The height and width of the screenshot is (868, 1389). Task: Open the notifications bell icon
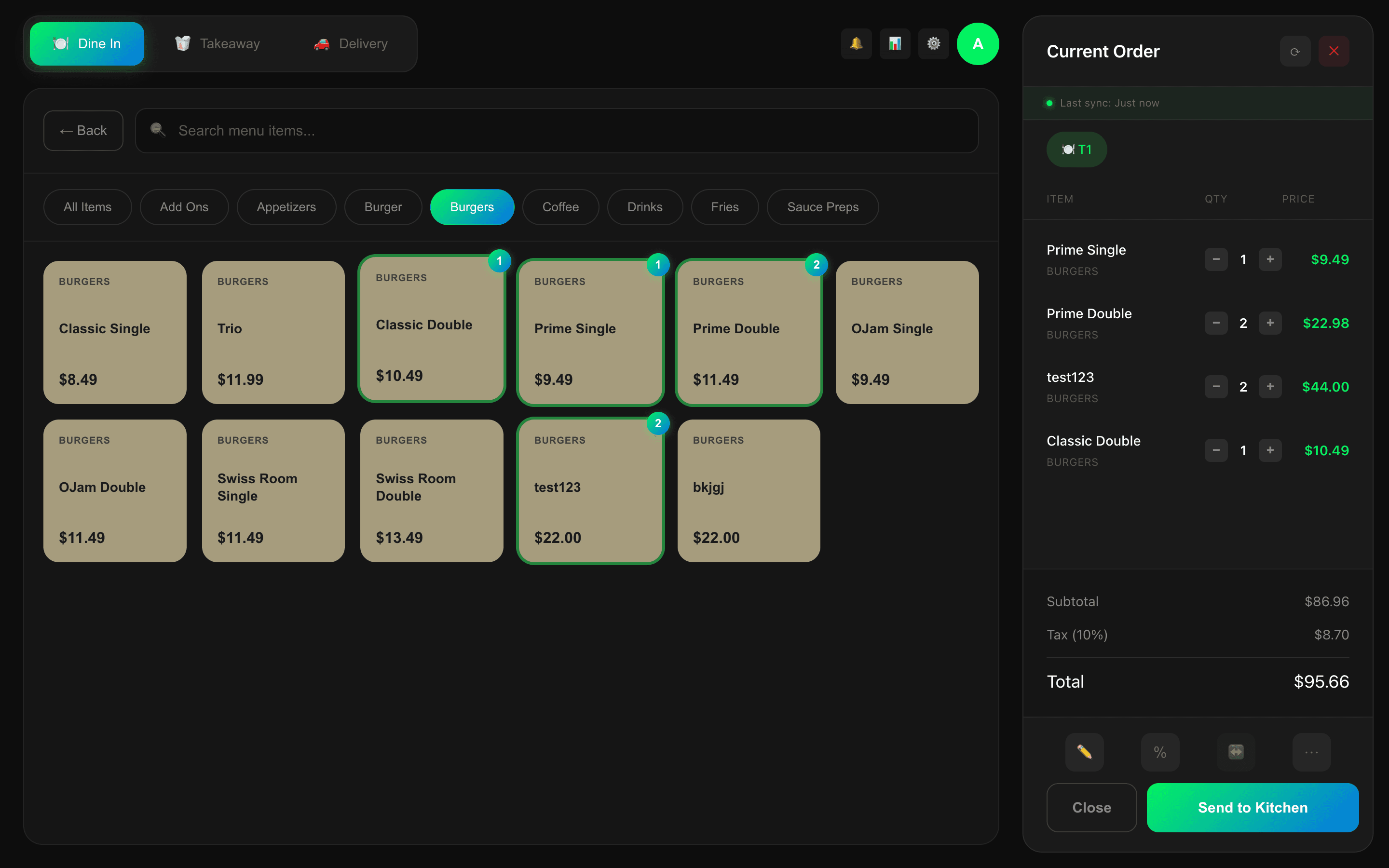pyautogui.click(x=856, y=43)
